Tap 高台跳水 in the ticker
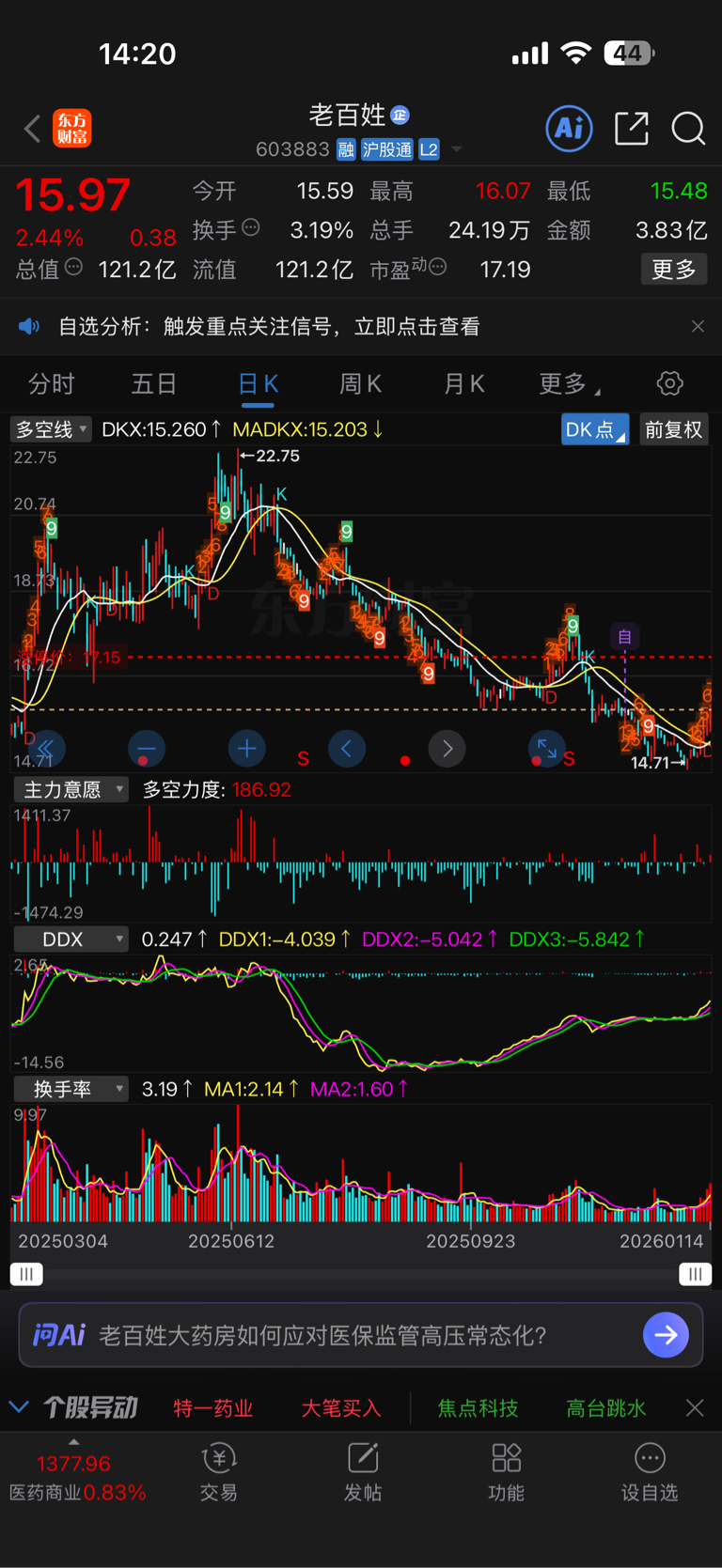 [x=606, y=1407]
